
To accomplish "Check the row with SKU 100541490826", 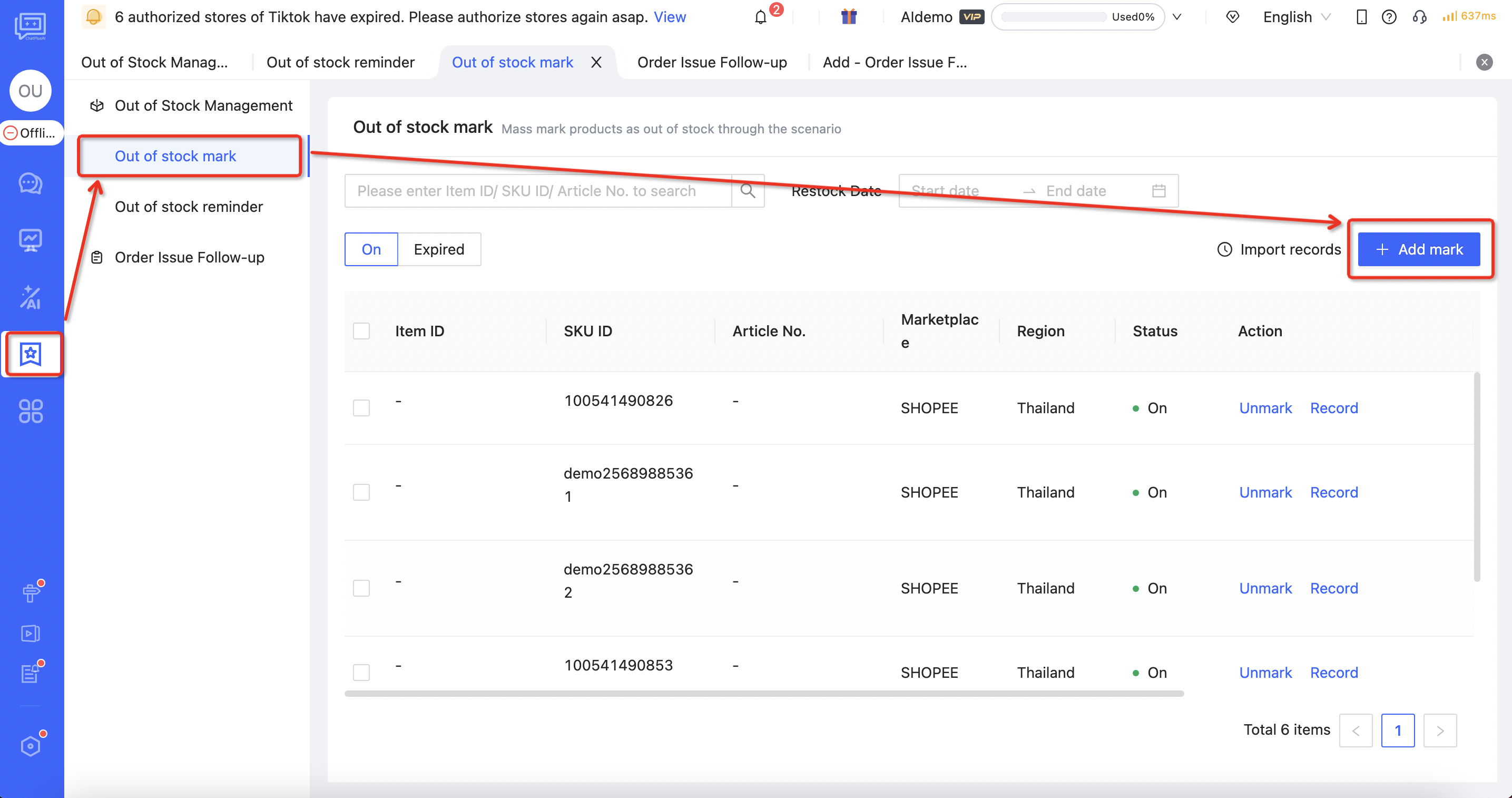I will 361,408.
